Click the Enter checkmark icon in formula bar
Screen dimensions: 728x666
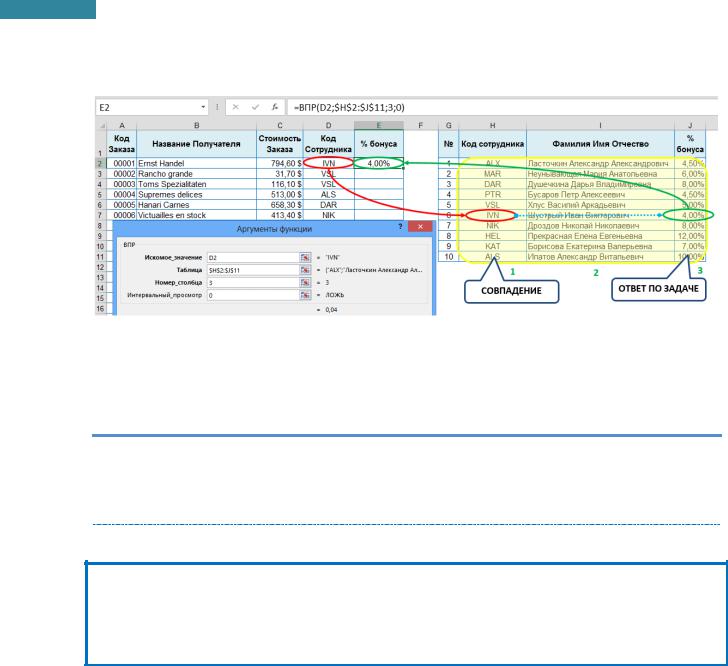(x=255, y=107)
